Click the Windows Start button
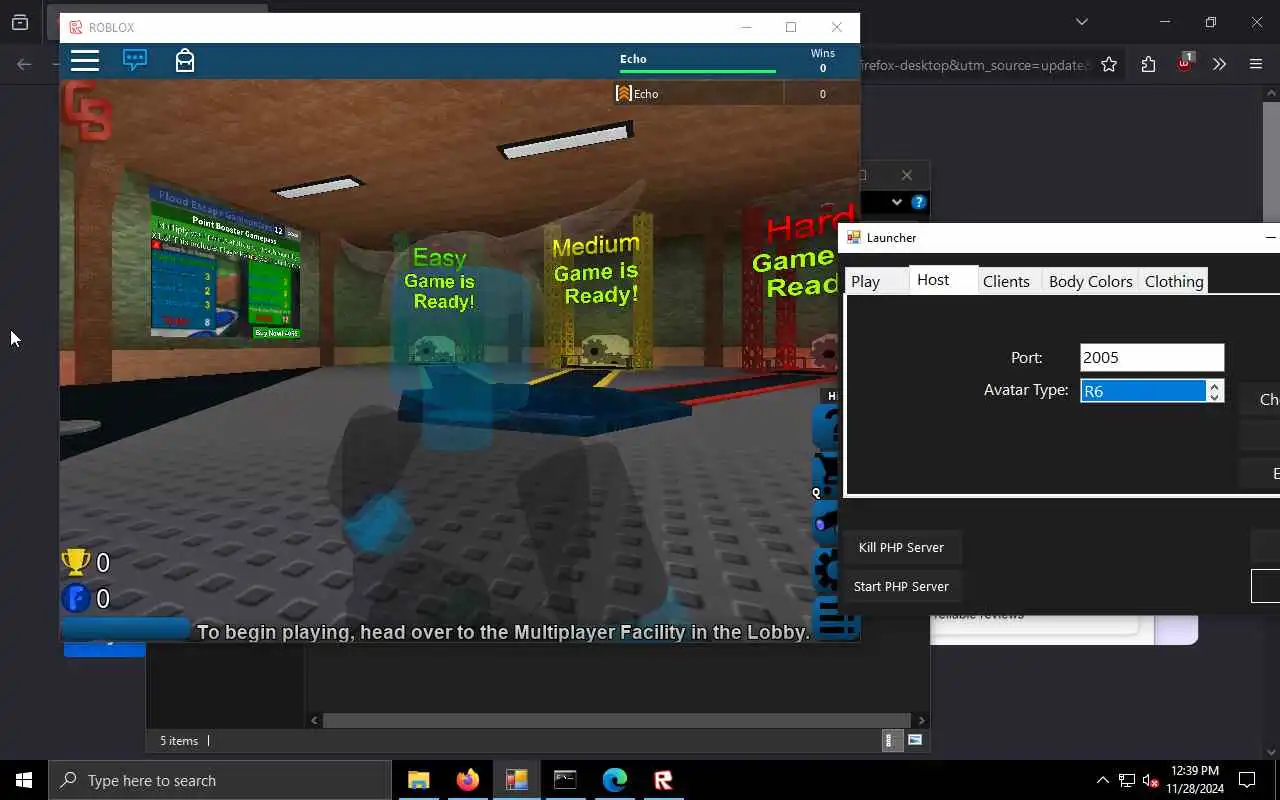 coord(24,780)
